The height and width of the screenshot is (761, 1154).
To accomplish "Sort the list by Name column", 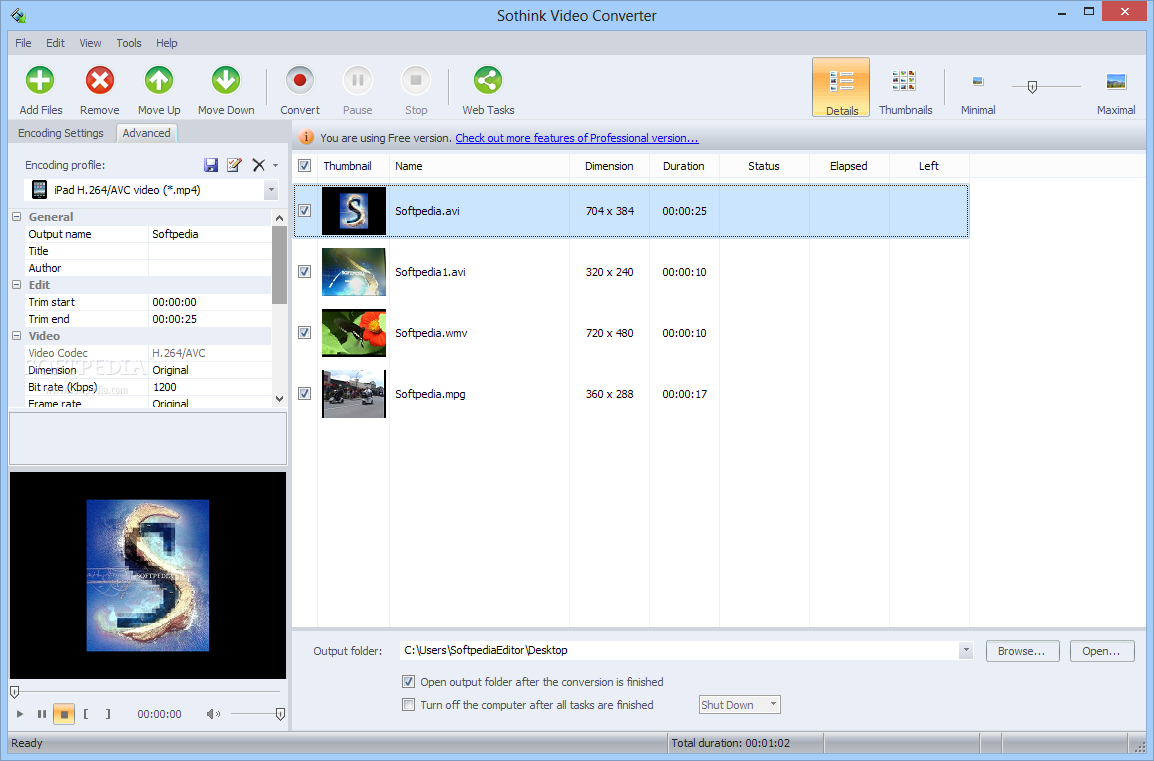I will (x=479, y=166).
